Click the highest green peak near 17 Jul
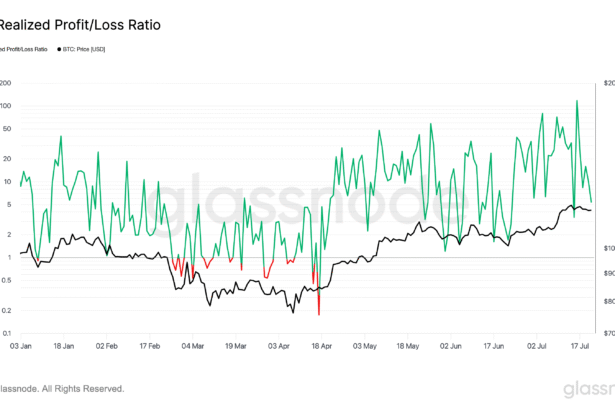The height and width of the screenshot is (410, 615). coord(577,101)
